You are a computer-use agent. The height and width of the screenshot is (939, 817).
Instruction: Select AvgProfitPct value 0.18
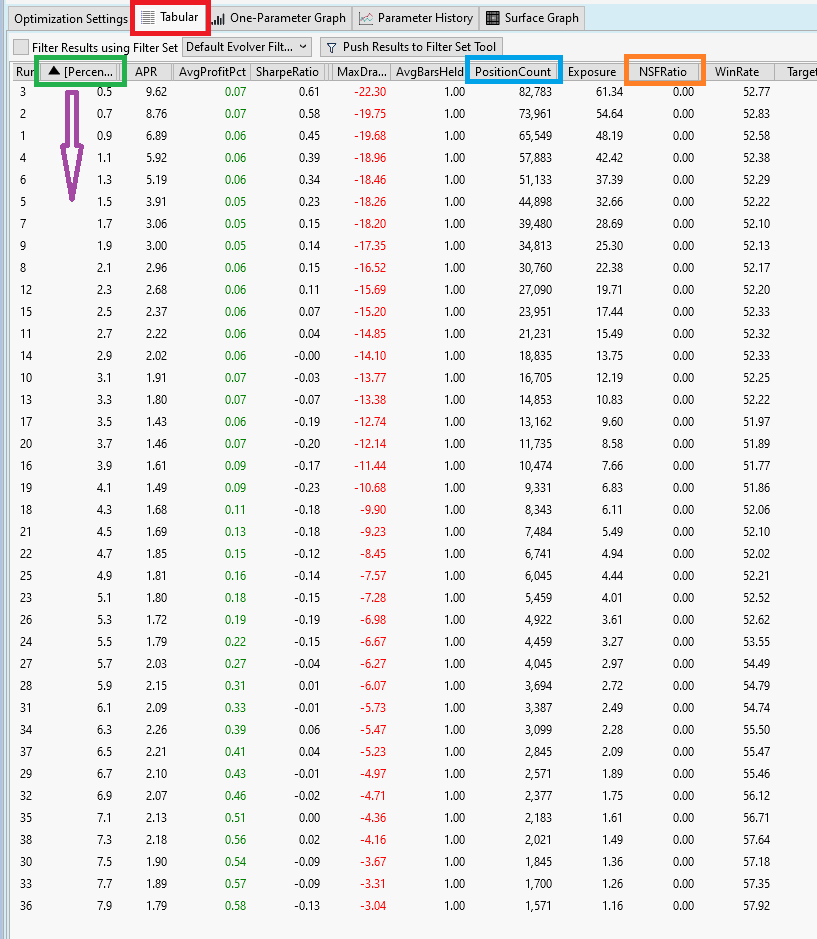coord(235,598)
